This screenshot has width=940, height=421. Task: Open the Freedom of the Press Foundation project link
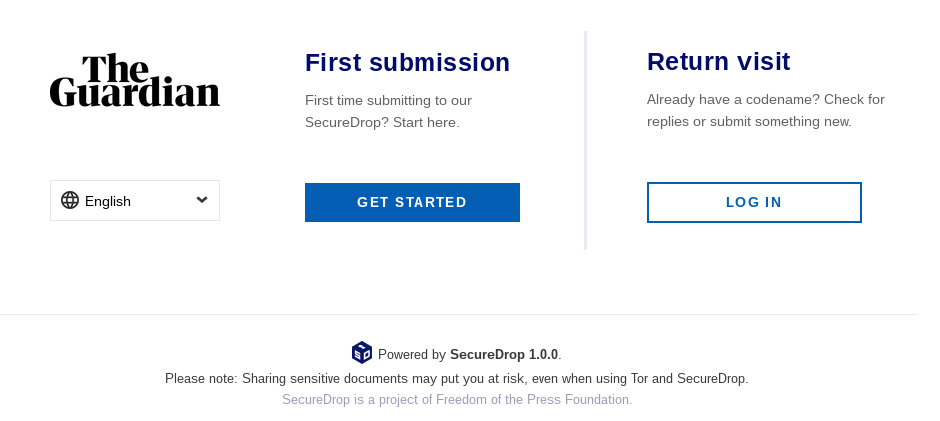pyautogui.click(x=457, y=399)
